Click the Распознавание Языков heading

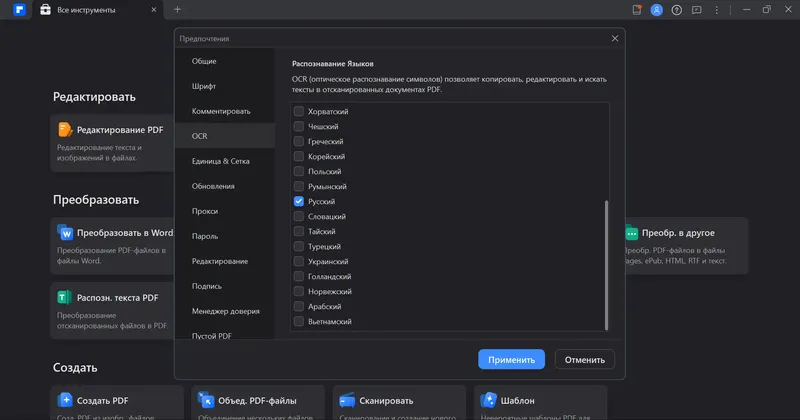pyautogui.click(x=333, y=64)
